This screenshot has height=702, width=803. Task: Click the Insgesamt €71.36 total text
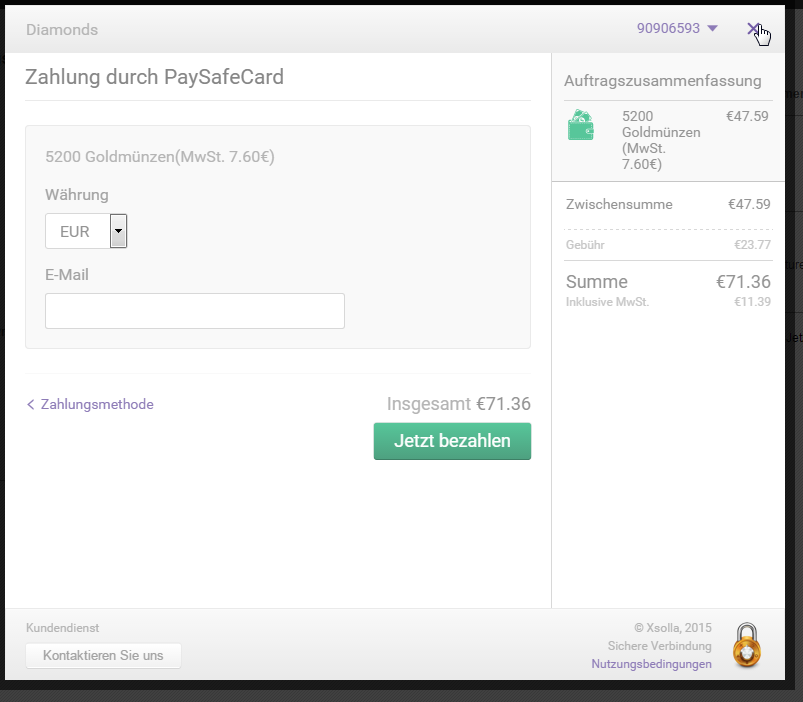pos(458,404)
